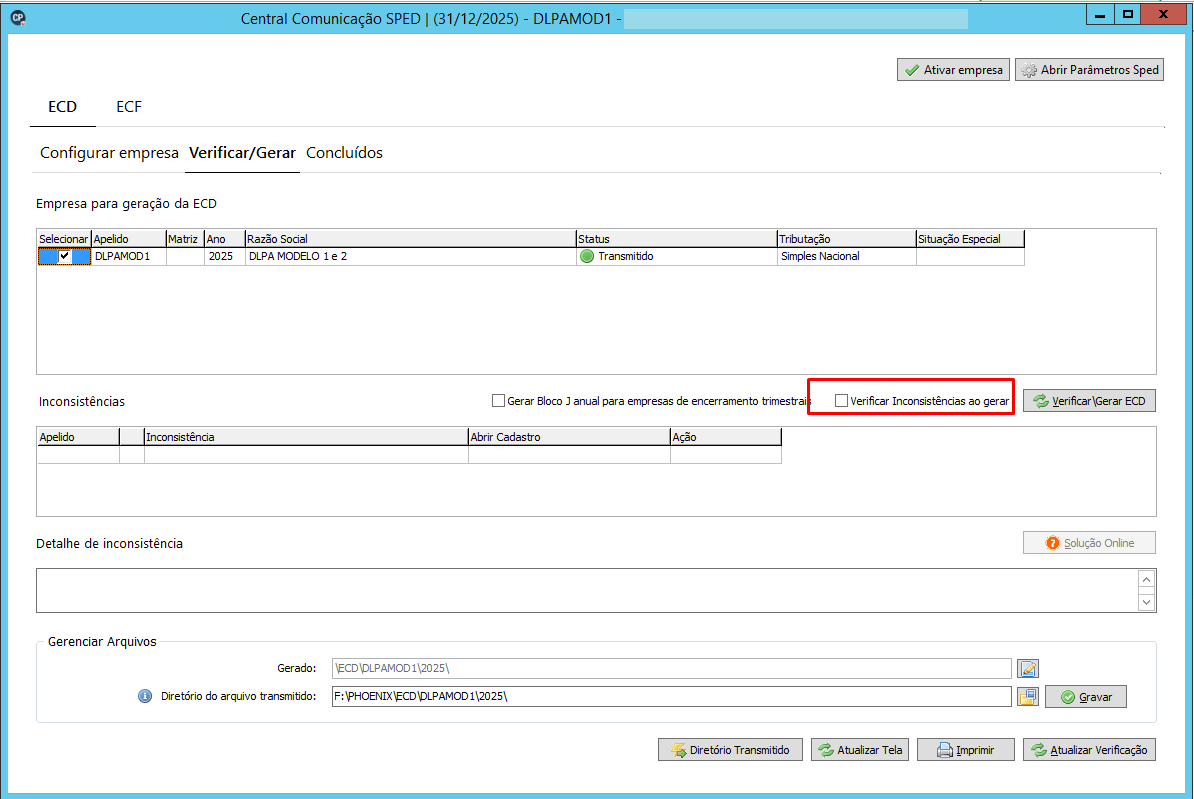Click the Imprimir button
The width and height of the screenshot is (1194, 799).
[966, 750]
